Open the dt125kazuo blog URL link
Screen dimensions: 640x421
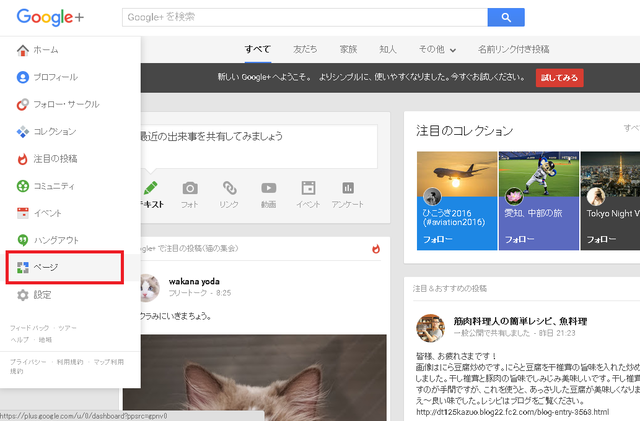[512, 412]
